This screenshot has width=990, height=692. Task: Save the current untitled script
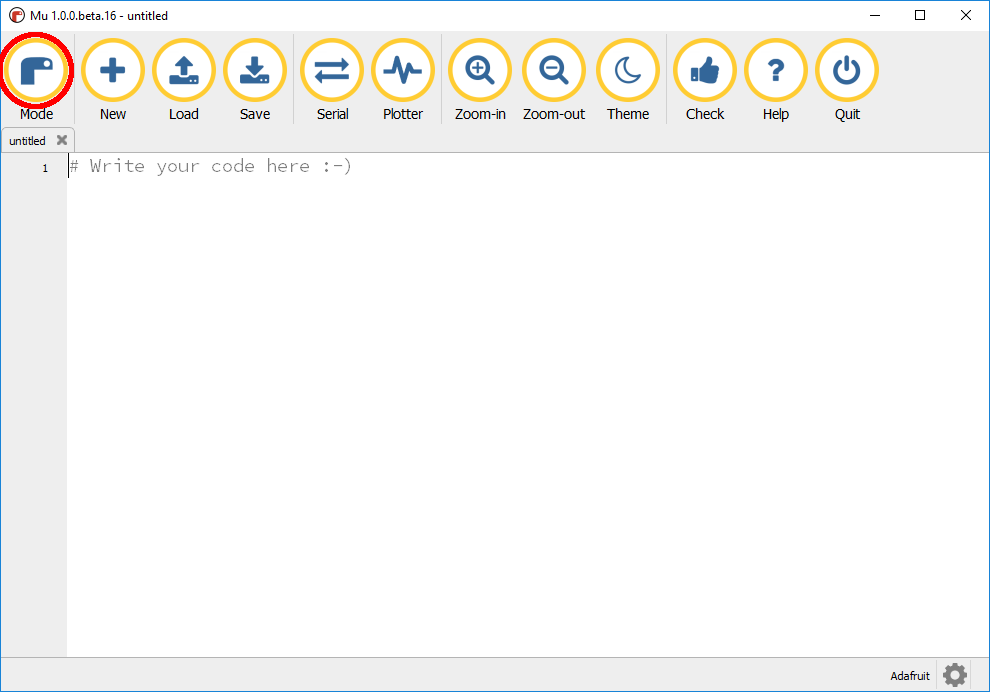255,71
